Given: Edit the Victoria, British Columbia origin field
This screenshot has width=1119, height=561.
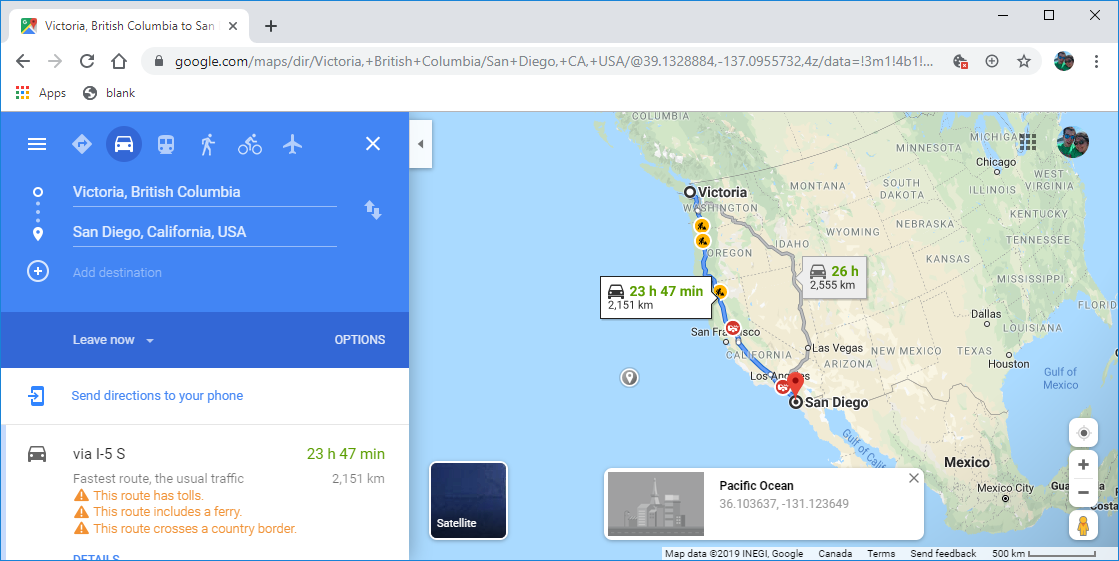Looking at the screenshot, I should pyautogui.click(x=204, y=192).
